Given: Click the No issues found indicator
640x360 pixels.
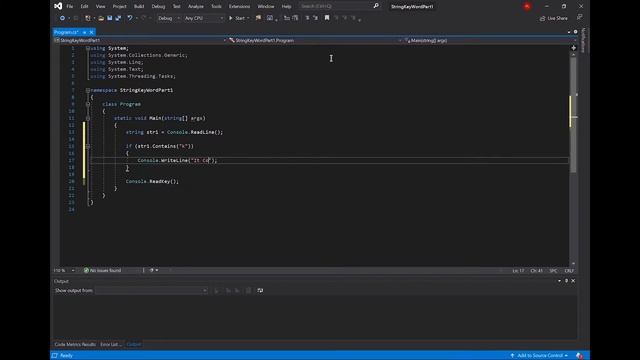Looking at the screenshot, I should pyautogui.click(x=102, y=270).
